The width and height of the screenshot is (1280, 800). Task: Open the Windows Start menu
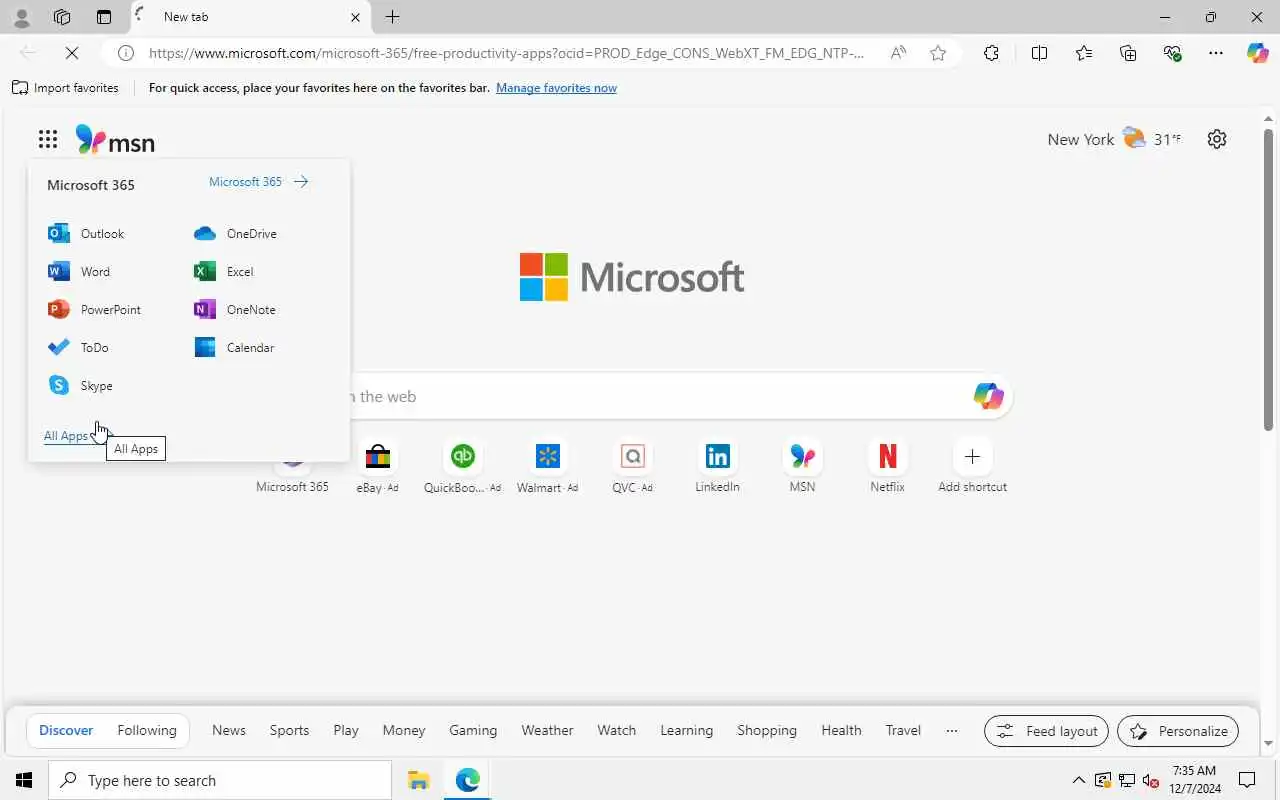pos(24,780)
